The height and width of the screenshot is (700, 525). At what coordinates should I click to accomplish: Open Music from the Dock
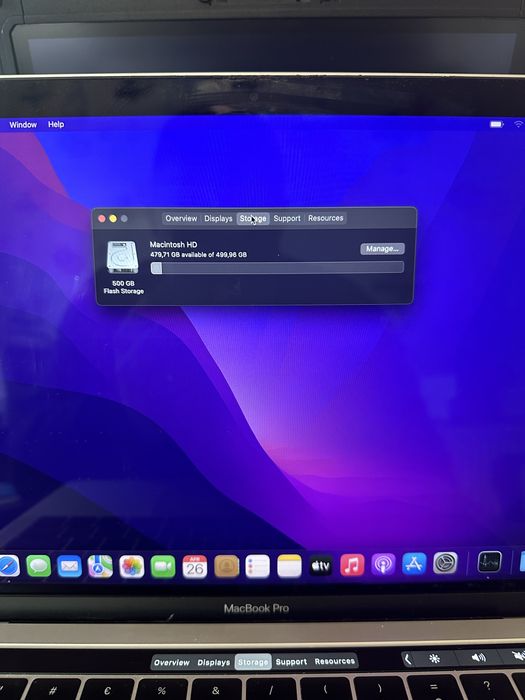(x=352, y=565)
